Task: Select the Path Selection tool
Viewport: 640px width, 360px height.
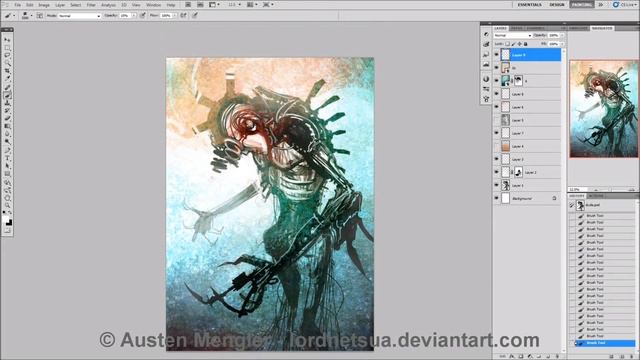Action: coord(7,166)
